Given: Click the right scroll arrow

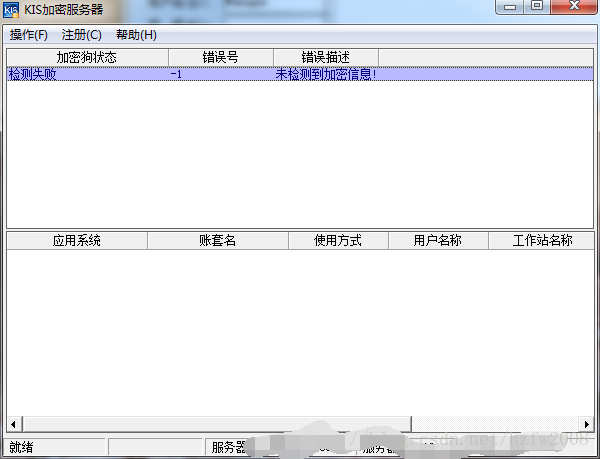Looking at the screenshot, I should coord(587,424).
